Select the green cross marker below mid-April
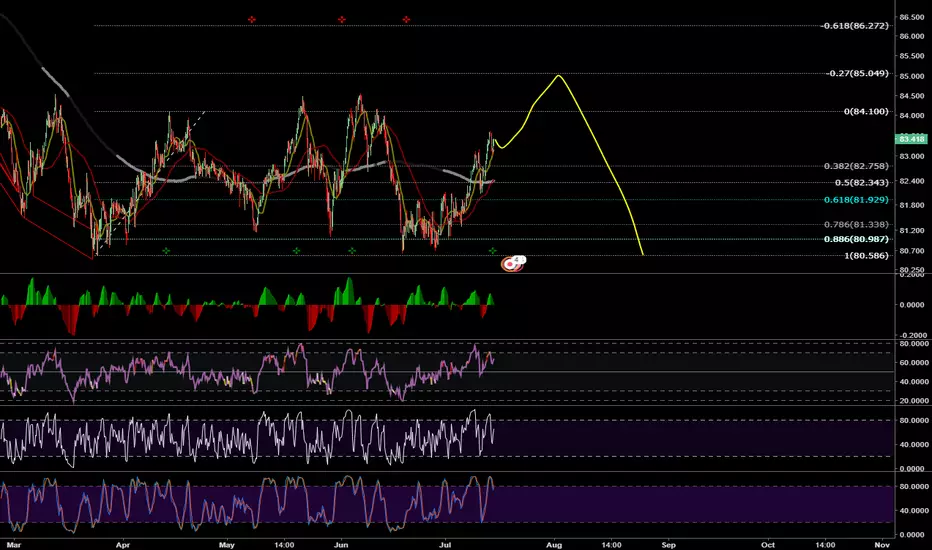This screenshot has width=932, height=550. 166,251
